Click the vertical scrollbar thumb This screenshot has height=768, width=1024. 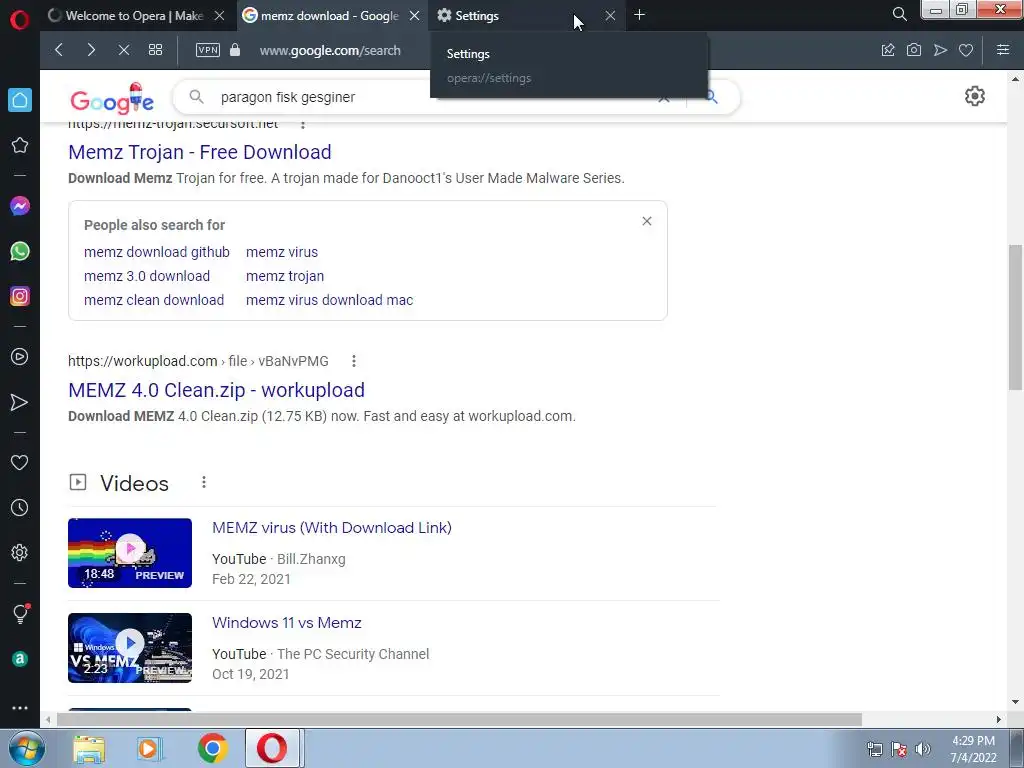coord(1015,317)
